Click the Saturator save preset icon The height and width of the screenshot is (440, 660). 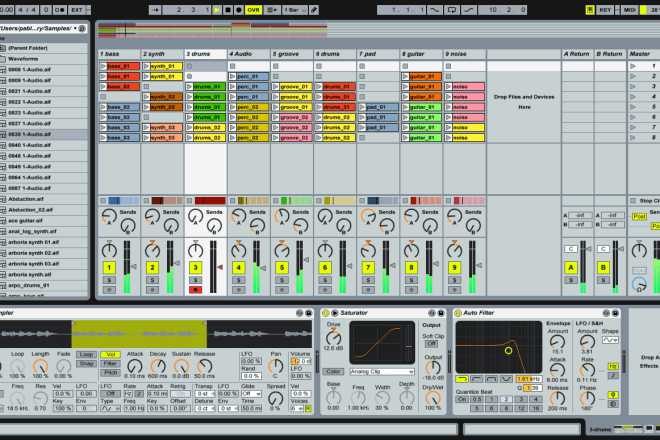441,313
